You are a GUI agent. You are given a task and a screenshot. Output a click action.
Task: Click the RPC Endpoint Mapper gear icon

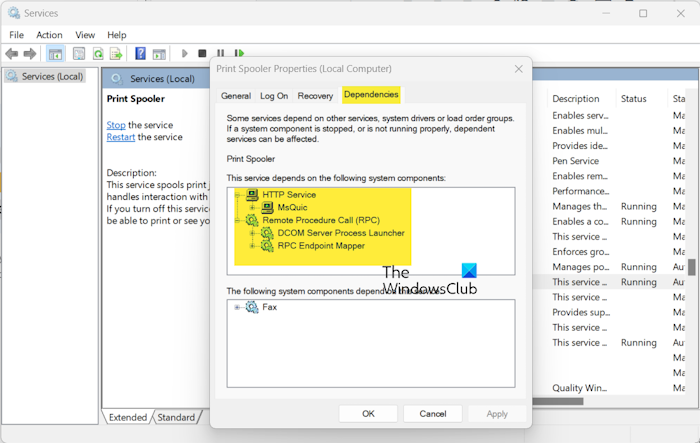point(267,246)
